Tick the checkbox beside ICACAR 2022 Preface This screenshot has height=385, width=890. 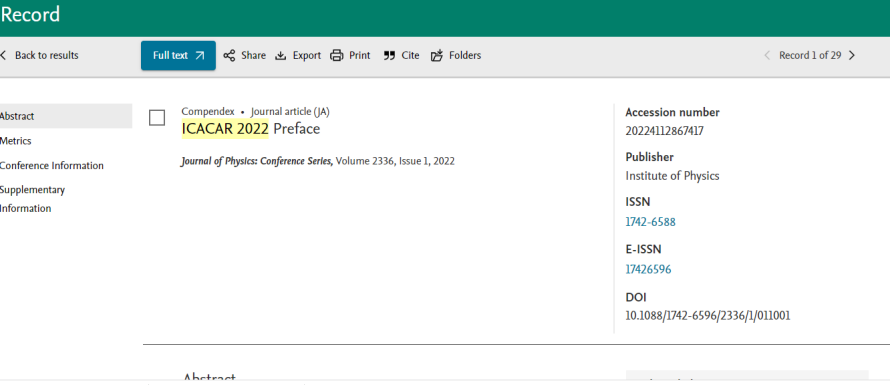tap(157, 118)
